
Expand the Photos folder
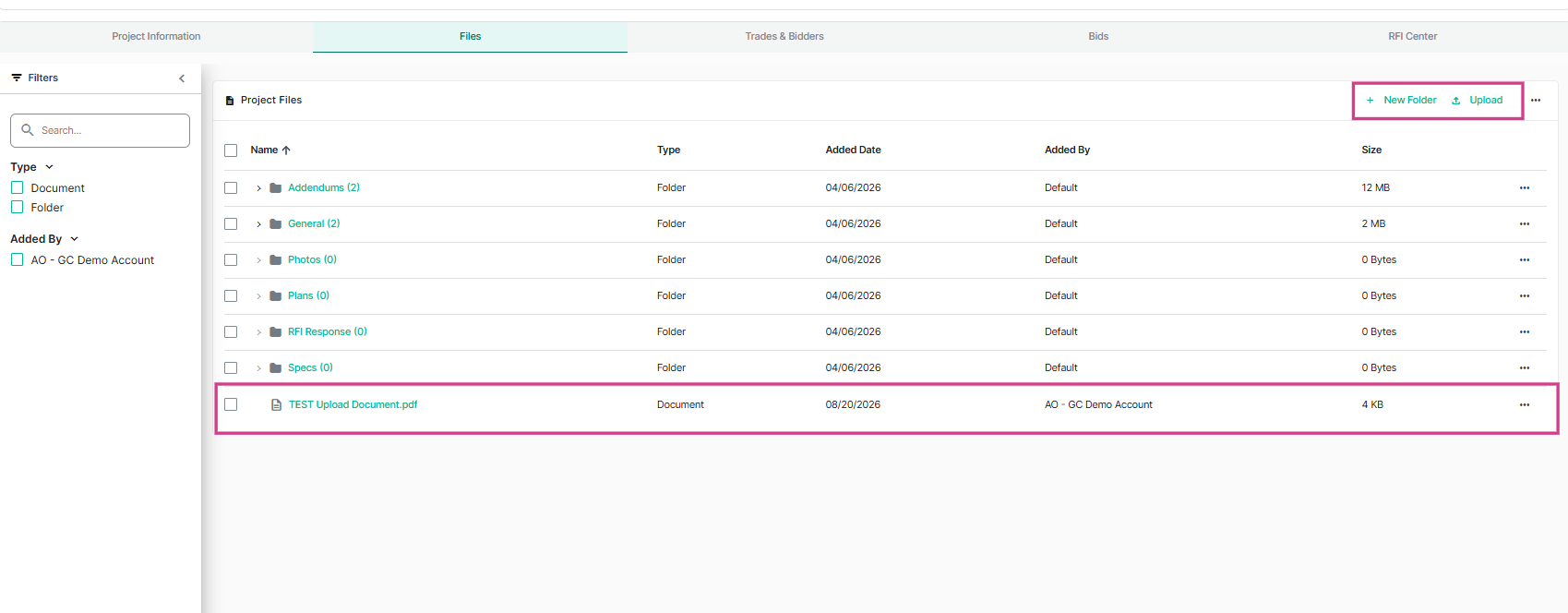pyautogui.click(x=258, y=260)
